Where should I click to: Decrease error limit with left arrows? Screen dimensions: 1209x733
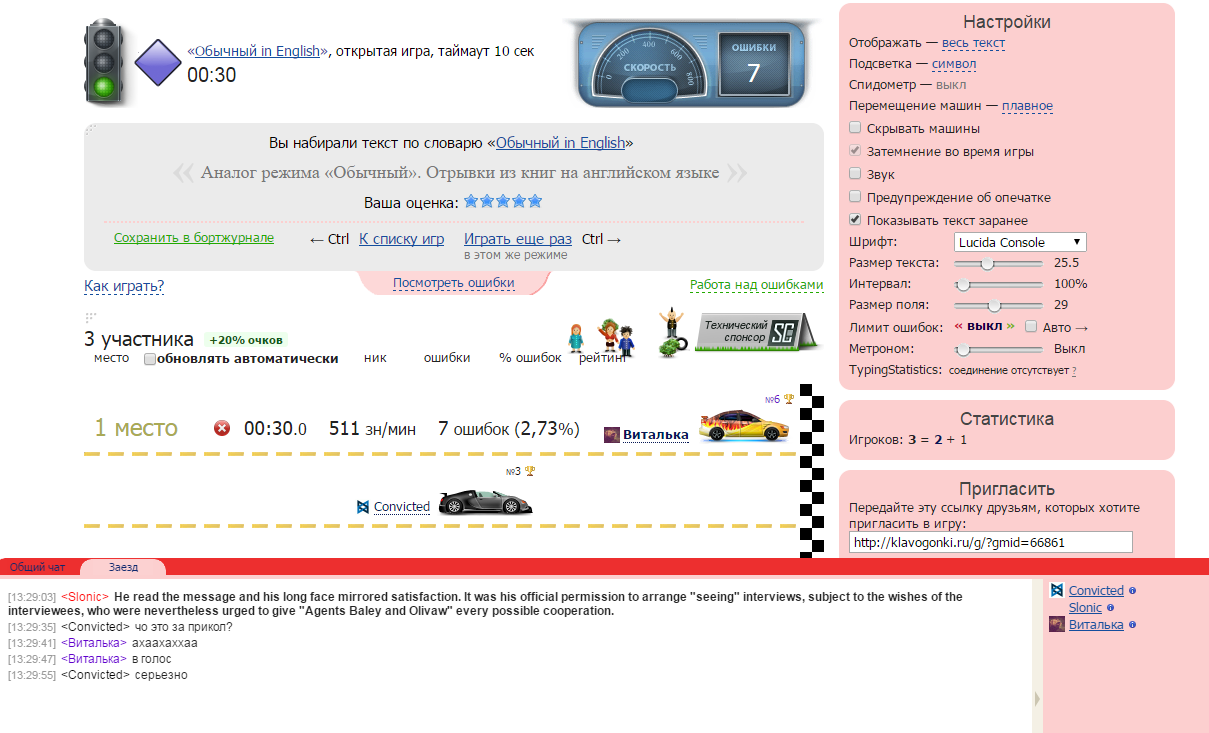tap(958, 327)
